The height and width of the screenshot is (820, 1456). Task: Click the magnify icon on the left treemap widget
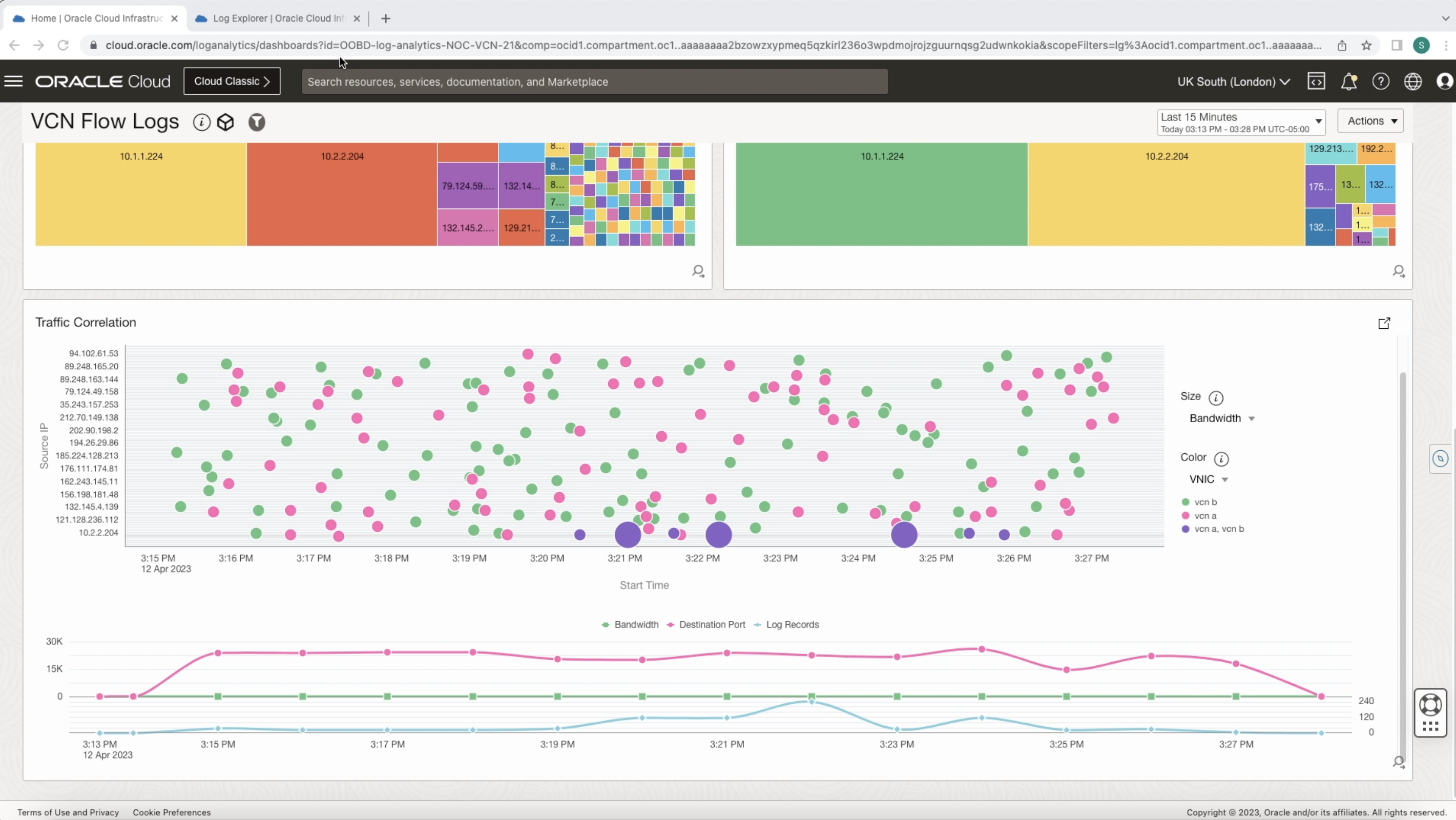click(x=698, y=271)
